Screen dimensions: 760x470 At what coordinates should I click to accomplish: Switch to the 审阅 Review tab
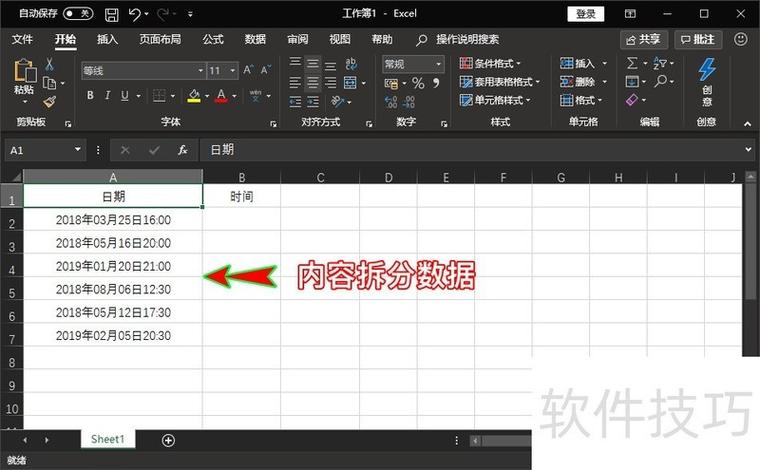tap(298, 39)
